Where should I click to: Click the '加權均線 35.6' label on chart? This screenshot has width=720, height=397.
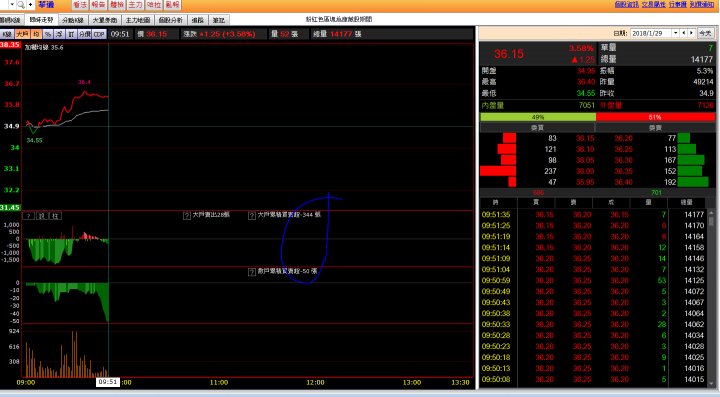(x=44, y=48)
